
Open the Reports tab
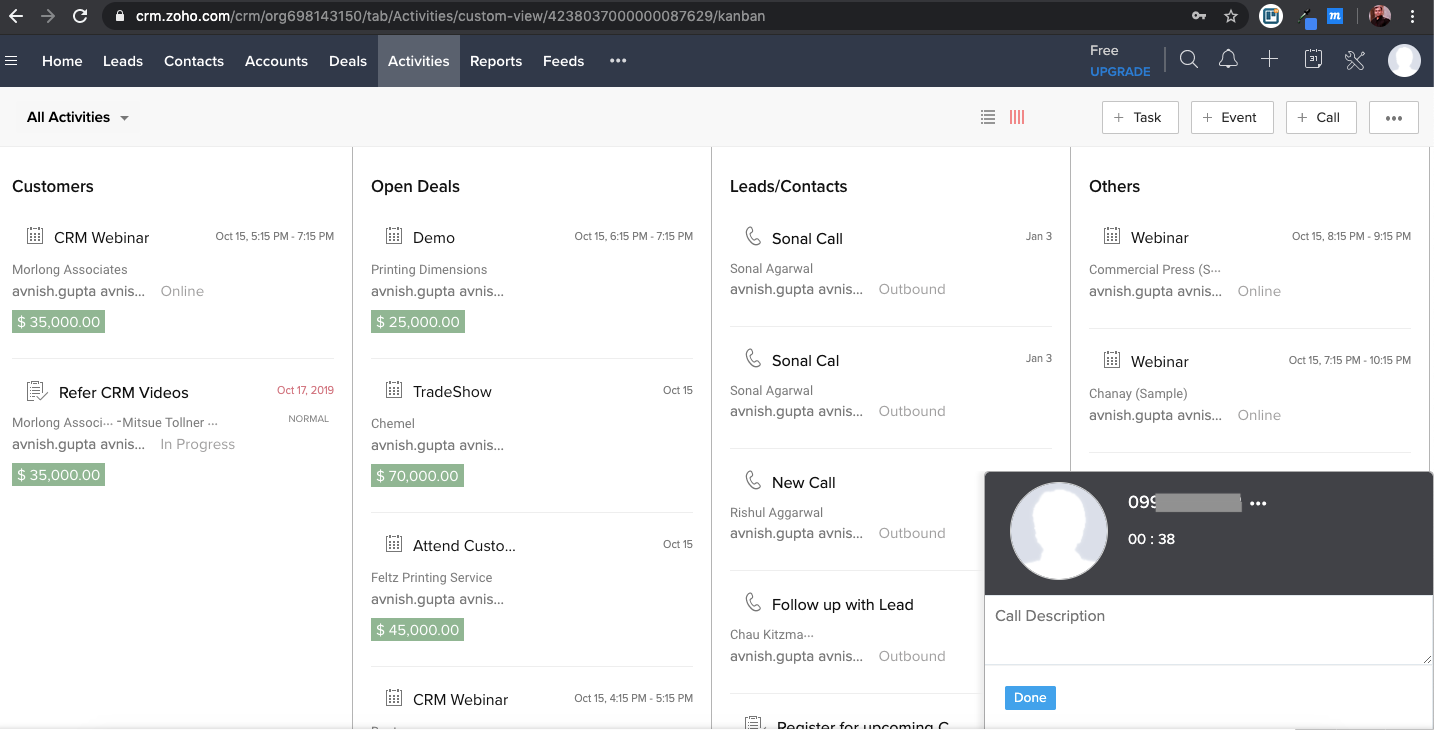(x=496, y=61)
